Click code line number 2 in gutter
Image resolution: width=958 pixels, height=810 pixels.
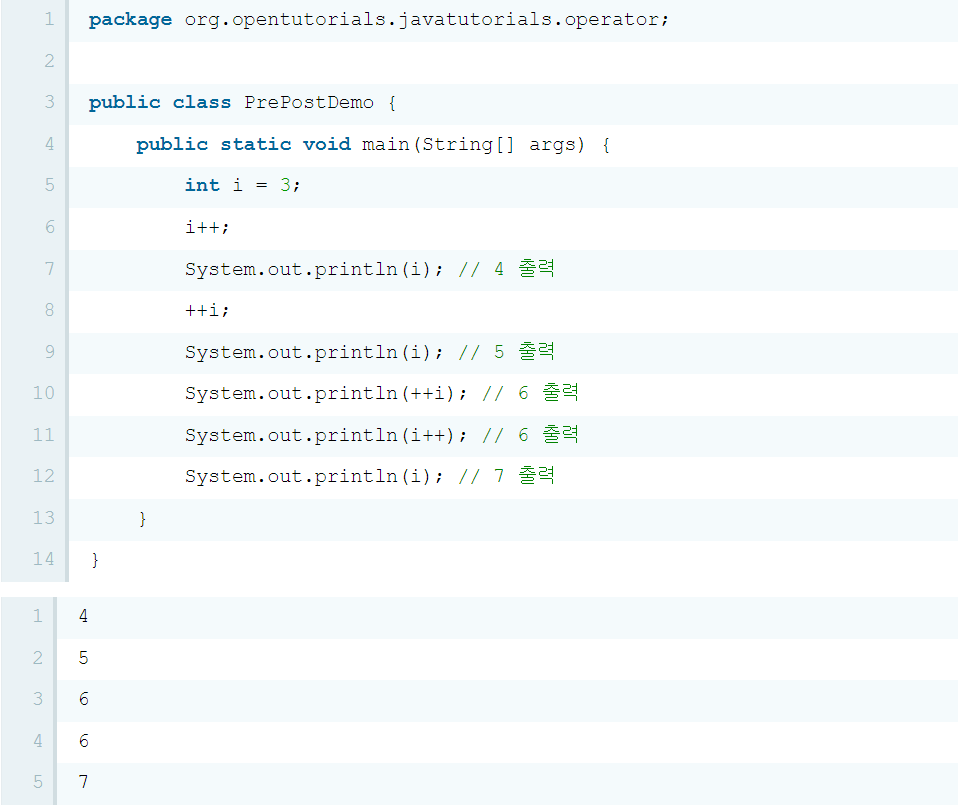pyautogui.click(x=49, y=61)
